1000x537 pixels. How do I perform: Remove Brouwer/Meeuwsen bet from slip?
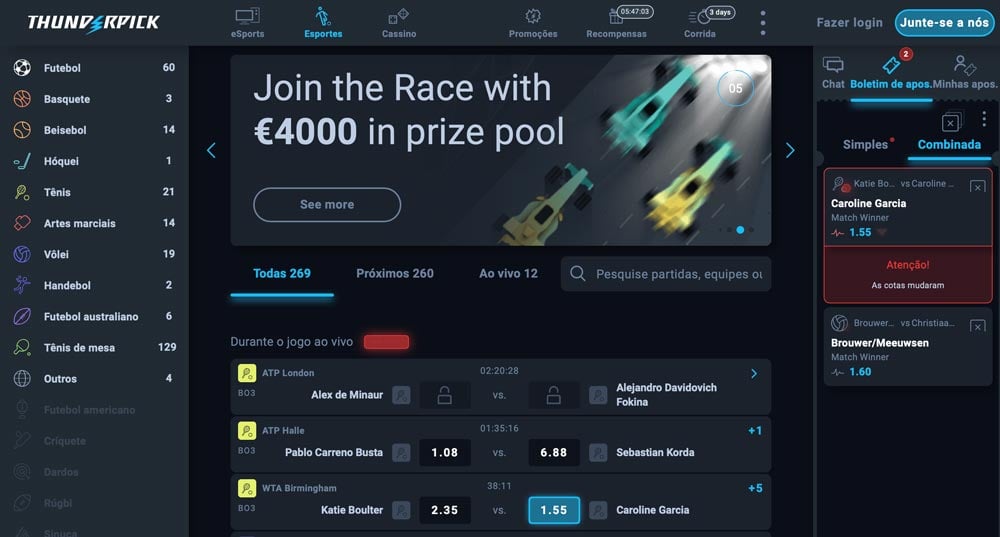(x=977, y=327)
